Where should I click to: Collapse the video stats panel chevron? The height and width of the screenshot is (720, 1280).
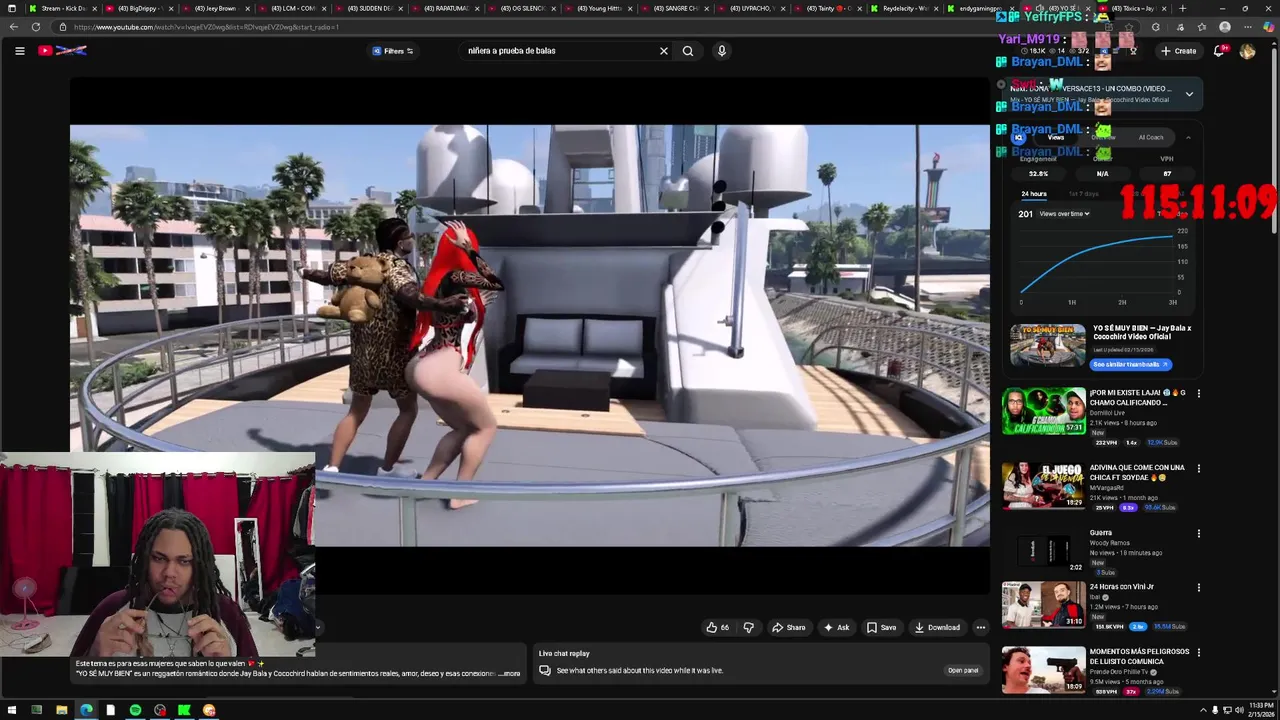(1188, 137)
